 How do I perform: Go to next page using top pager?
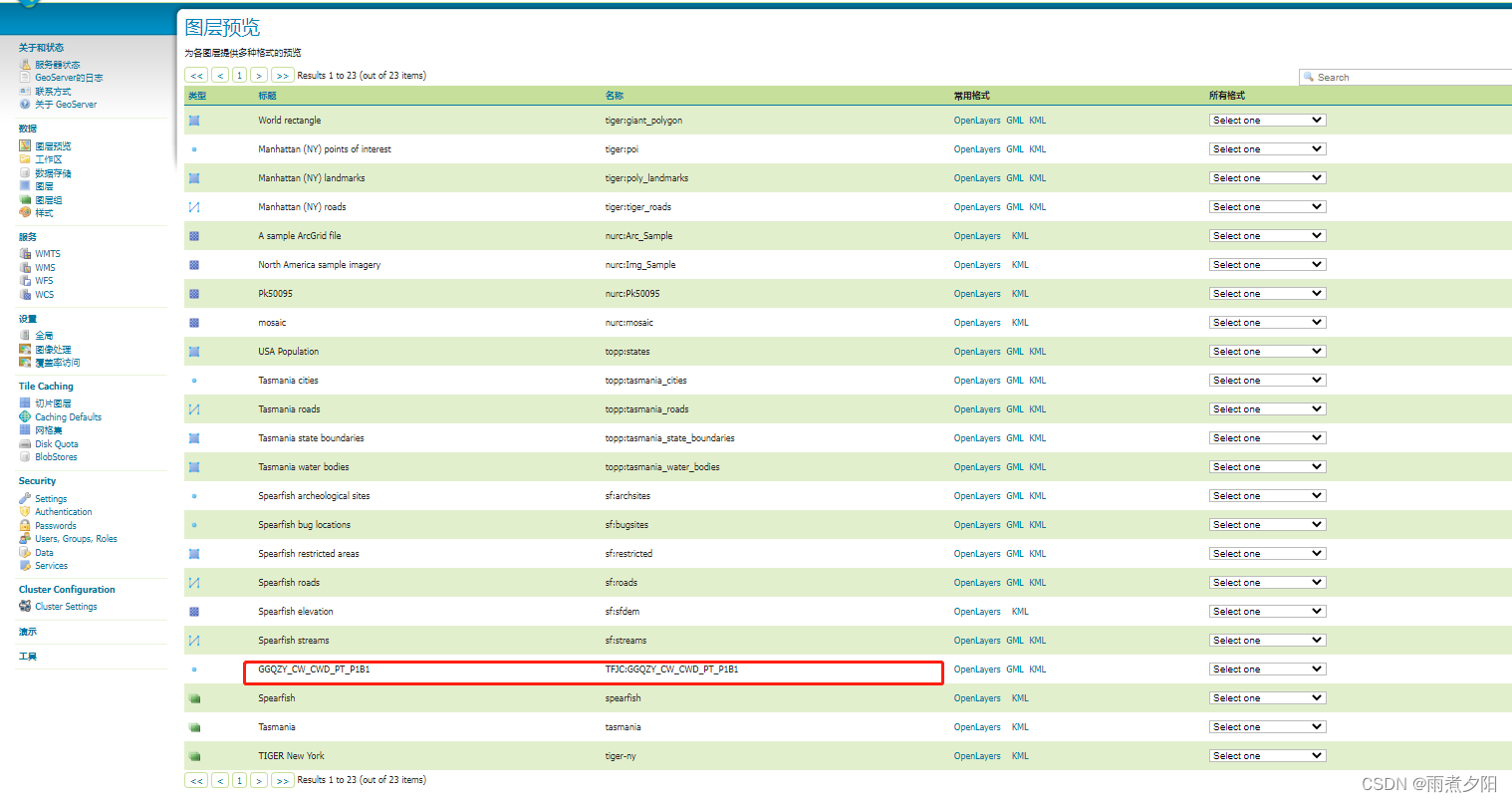click(259, 76)
